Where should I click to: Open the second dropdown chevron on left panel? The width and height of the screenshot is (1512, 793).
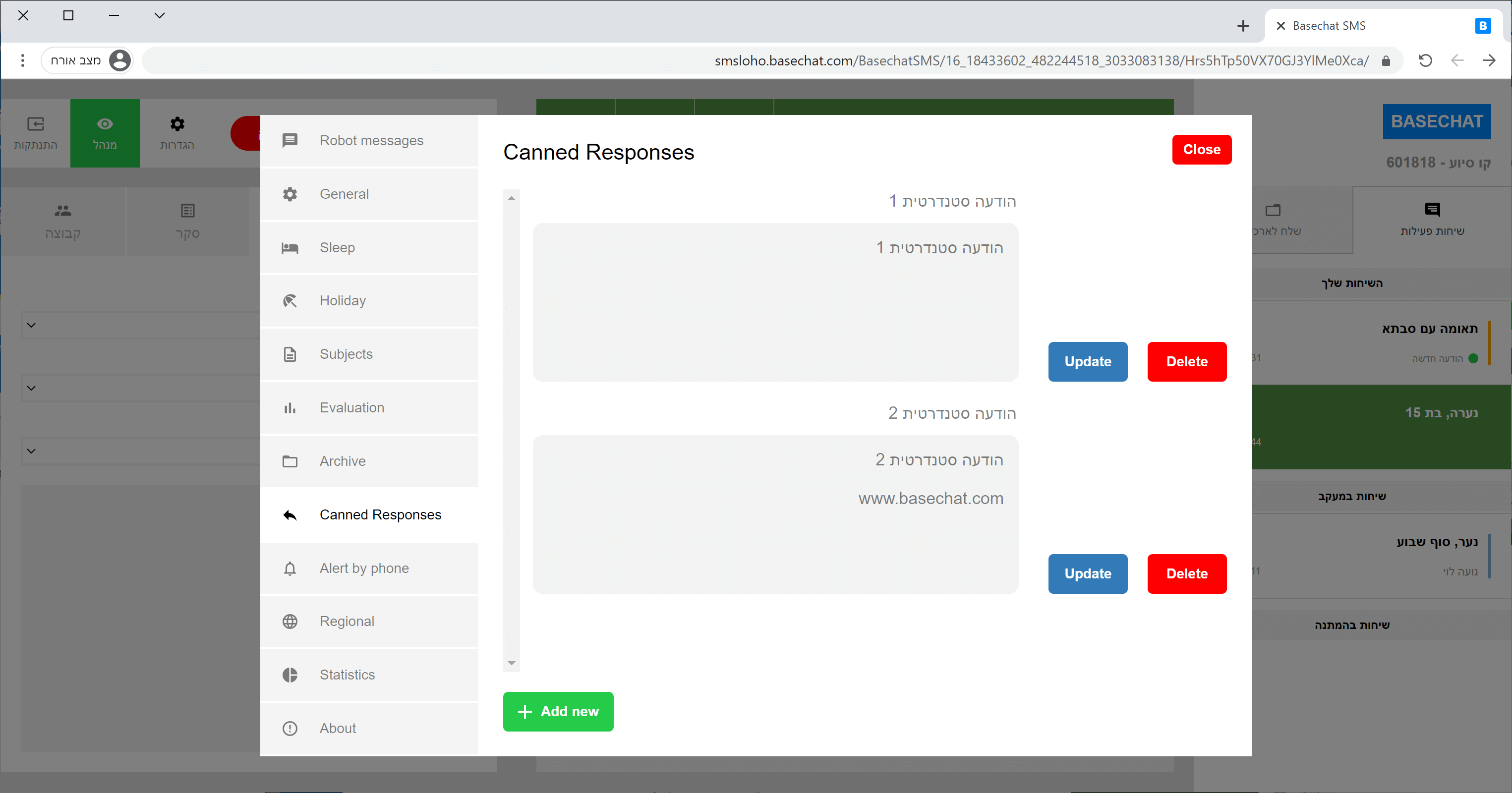pyautogui.click(x=32, y=388)
